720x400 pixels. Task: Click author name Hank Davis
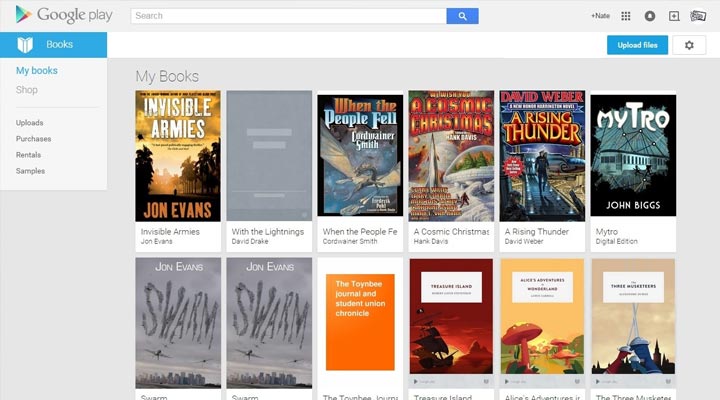tap(430, 241)
